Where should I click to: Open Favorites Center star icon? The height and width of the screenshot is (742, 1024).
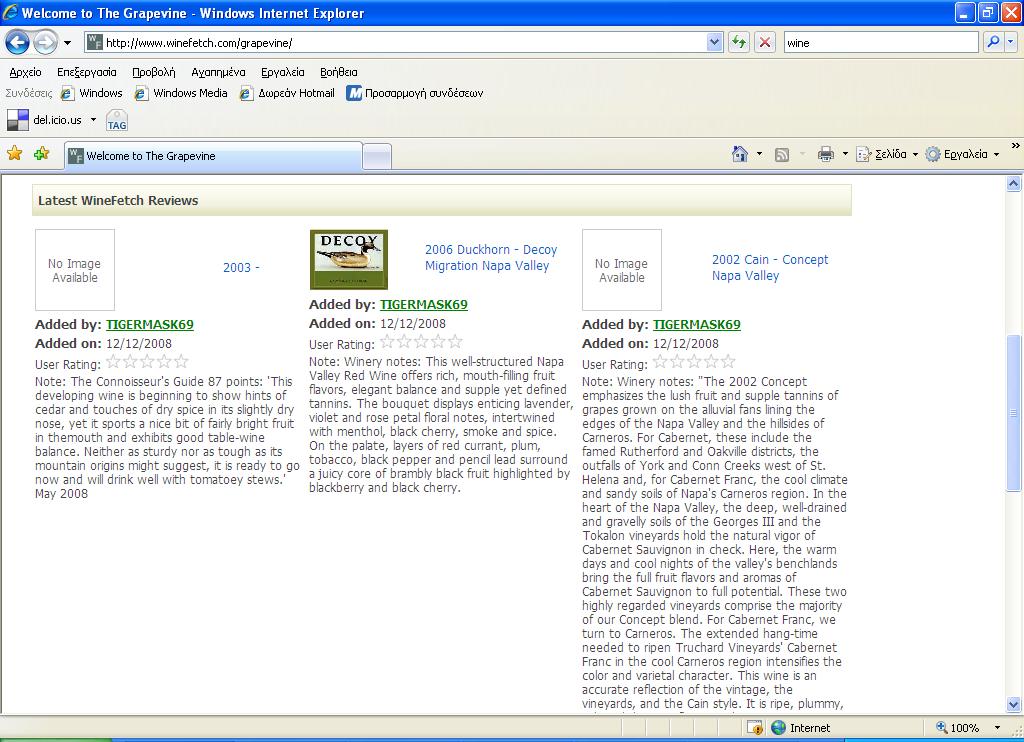pyautogui.click(x=14, y=153)
